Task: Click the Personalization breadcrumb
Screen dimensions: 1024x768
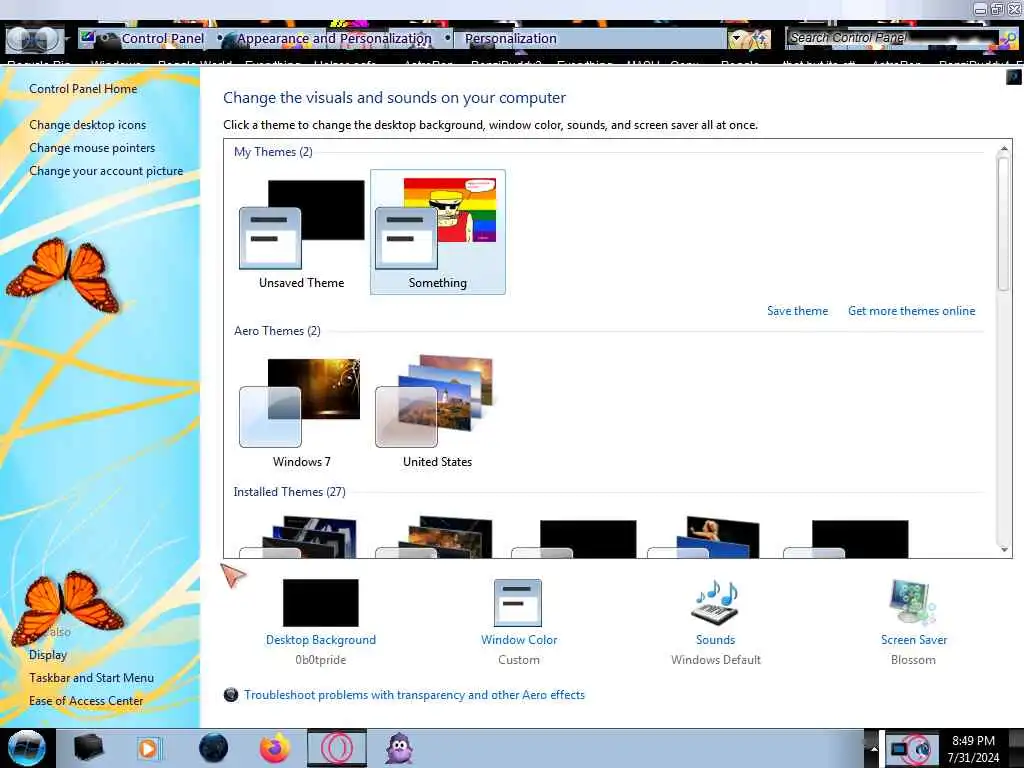Action: [x=511, y=39]
